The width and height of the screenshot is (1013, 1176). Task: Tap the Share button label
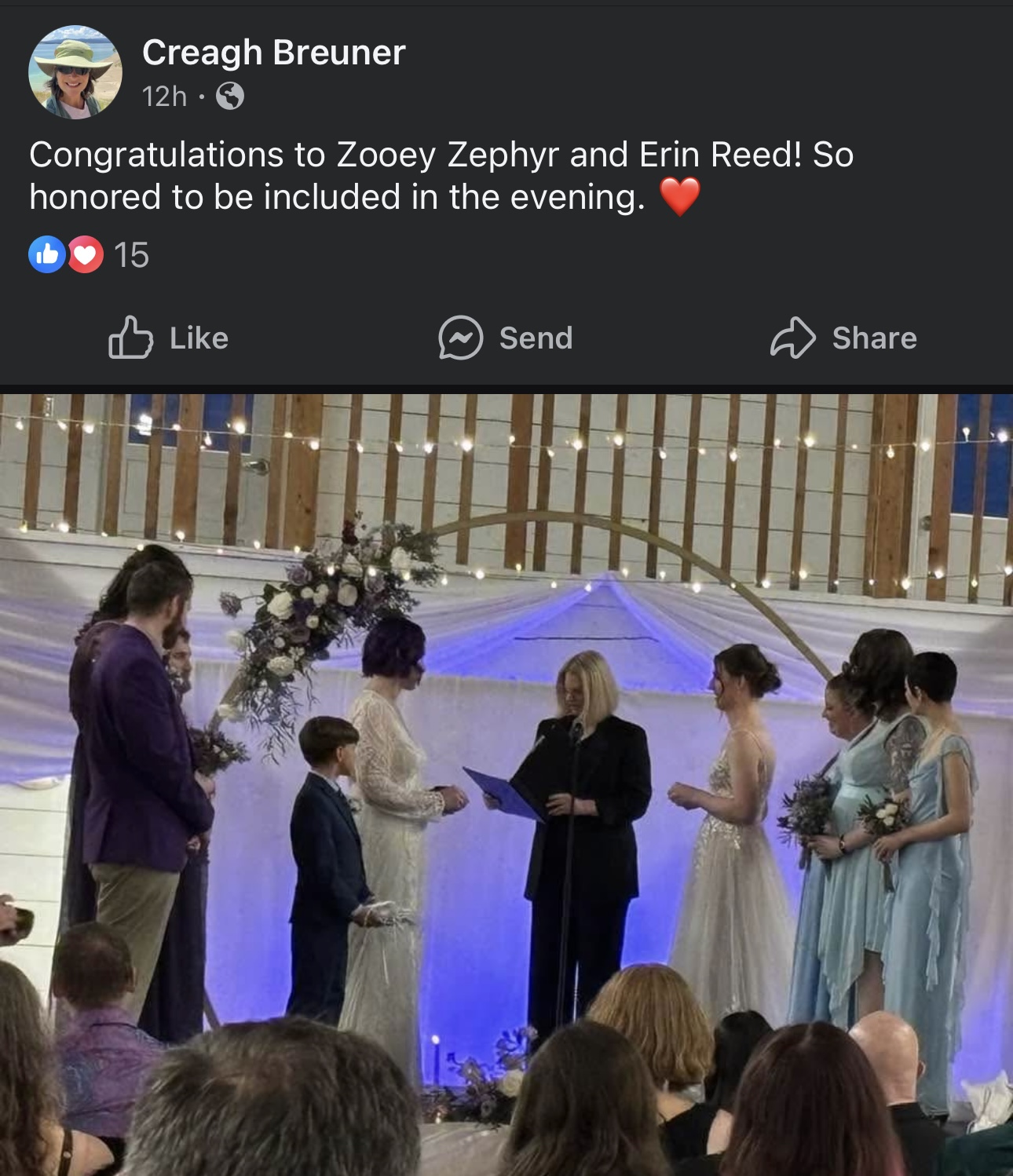click(x=875, y=338)
